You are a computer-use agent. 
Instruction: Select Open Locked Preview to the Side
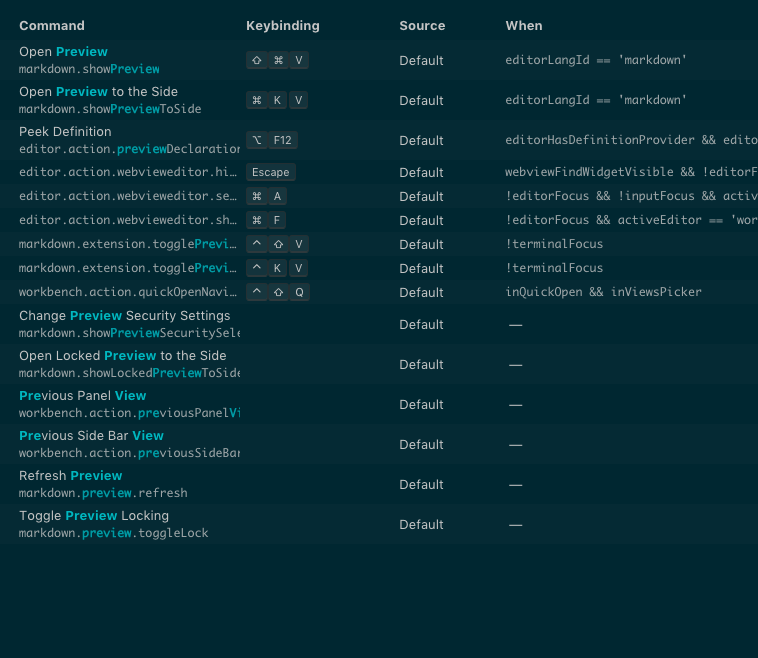tap(379, 365)
